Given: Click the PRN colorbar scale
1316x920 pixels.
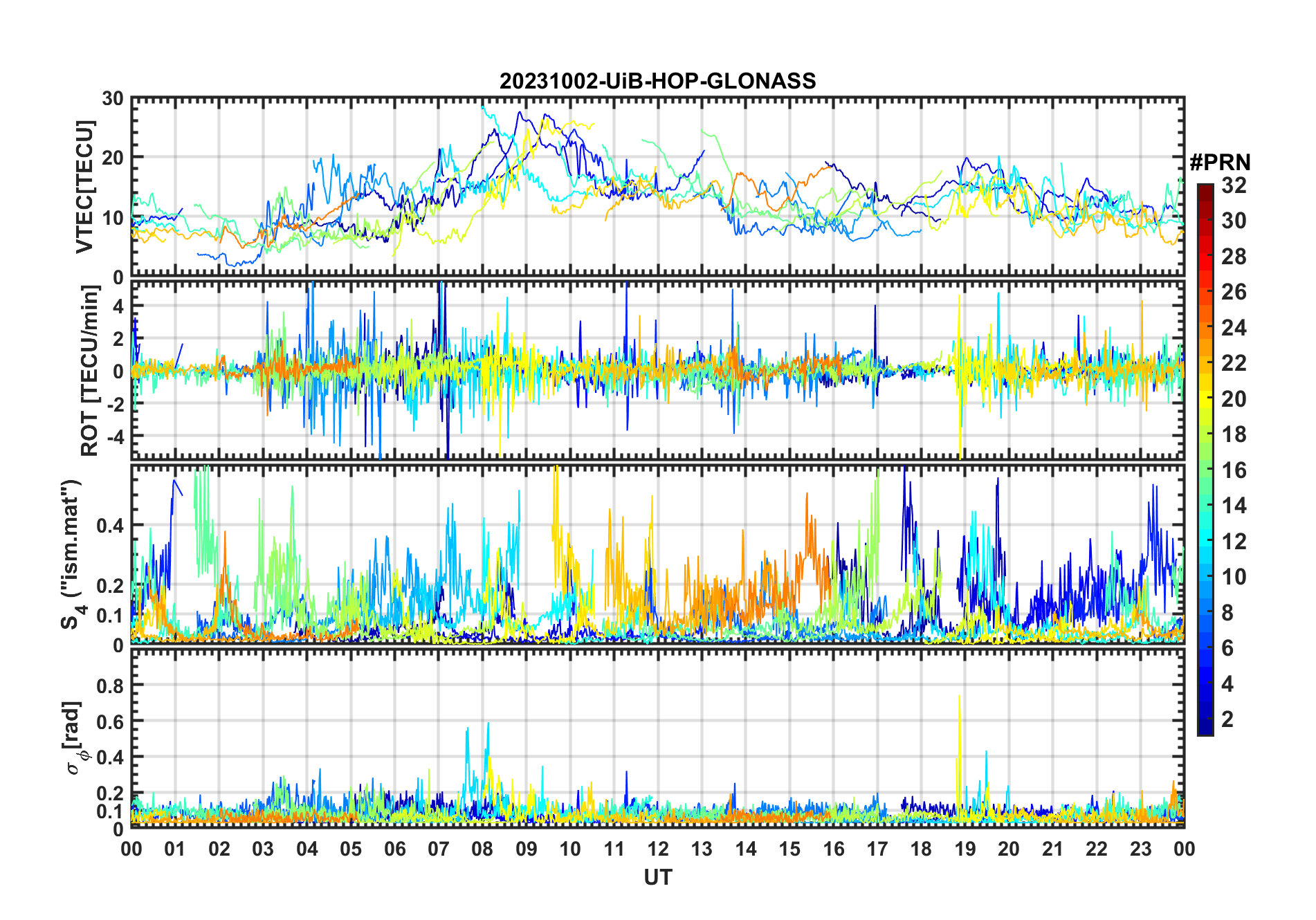Looking at the screenshot, I should pos(1205,459).
